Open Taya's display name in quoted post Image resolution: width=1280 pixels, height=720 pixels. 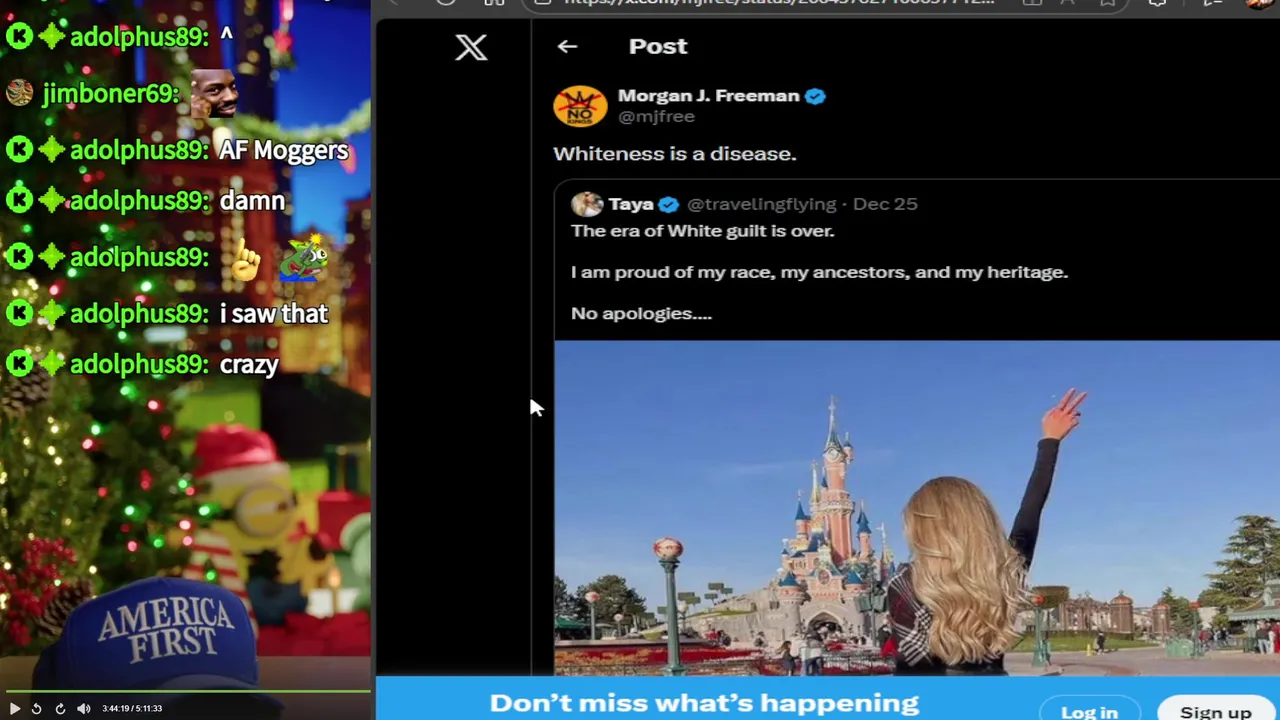[x=631, y=204]
